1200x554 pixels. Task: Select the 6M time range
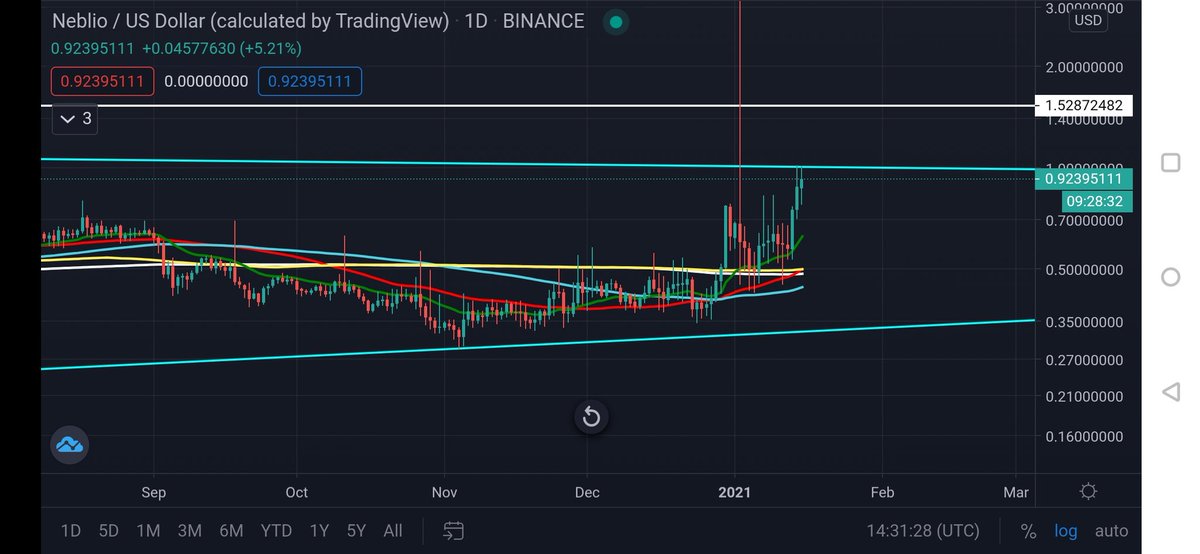click(x=231, y=531)
